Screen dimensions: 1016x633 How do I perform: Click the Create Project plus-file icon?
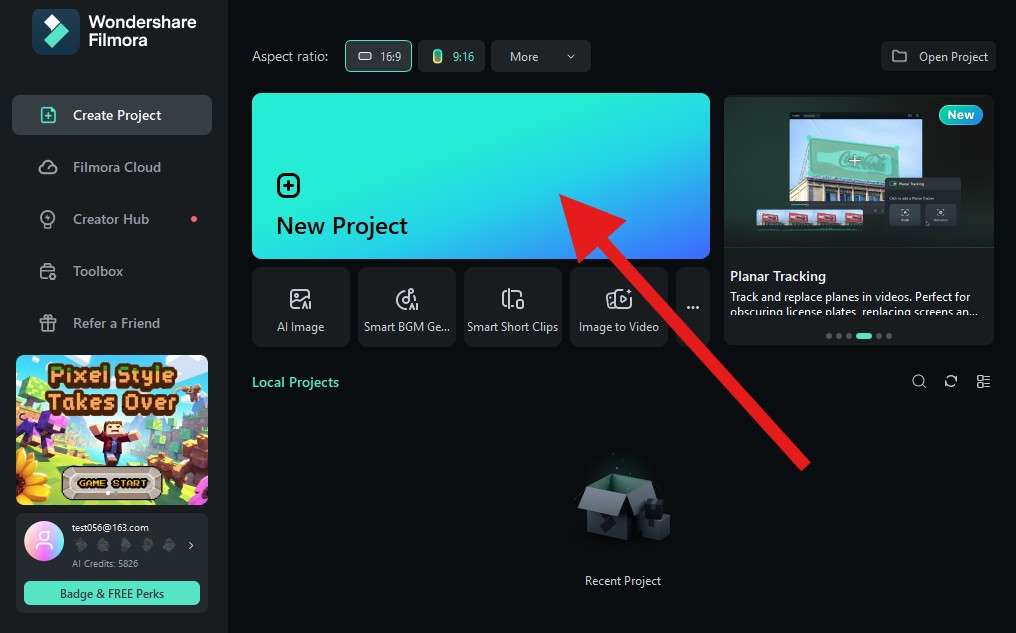click(48, 115)
